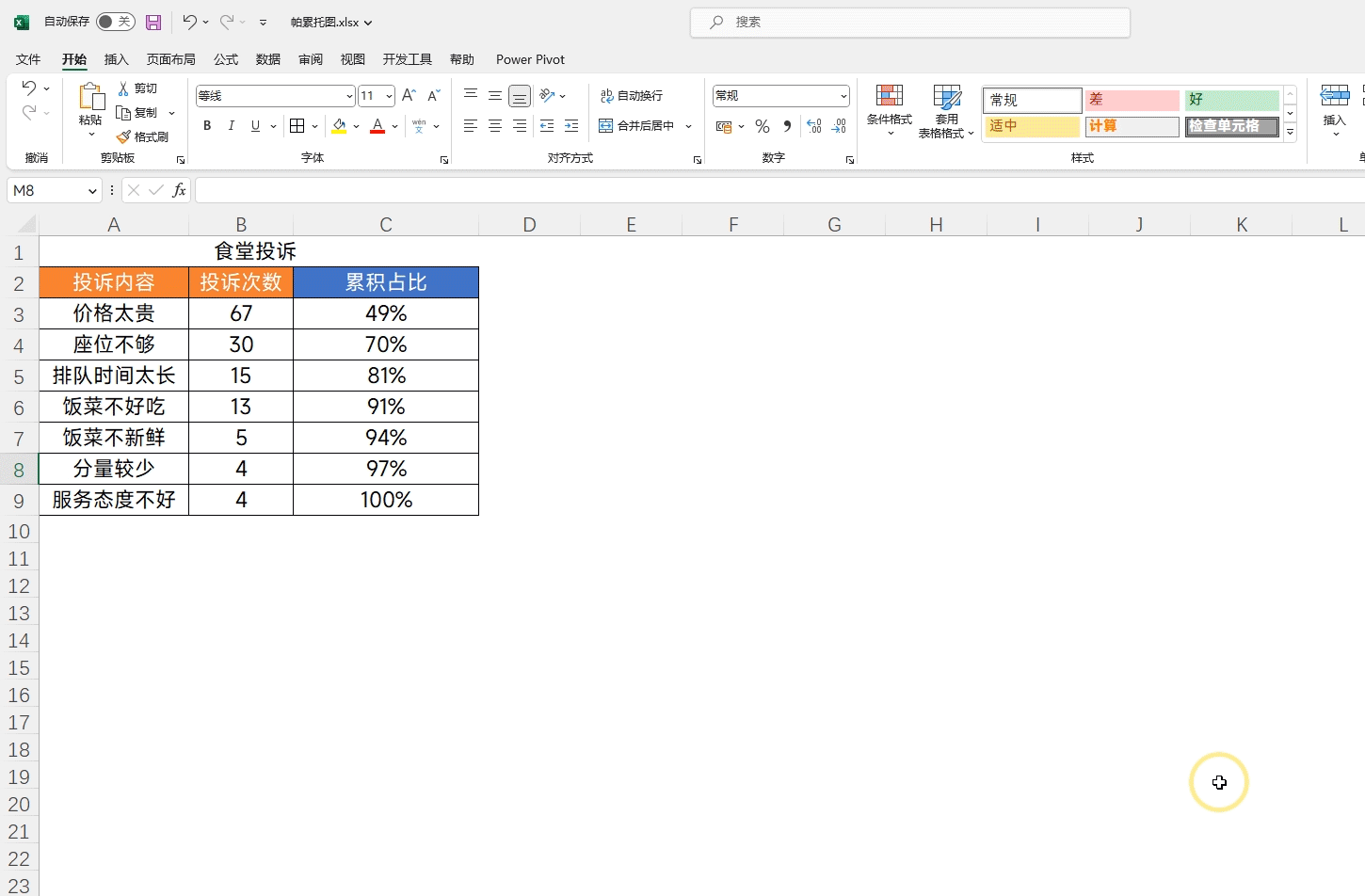Apply fill color bucket
The image size is (1365, 896).
pyautogui.click(x=339, y=126)
